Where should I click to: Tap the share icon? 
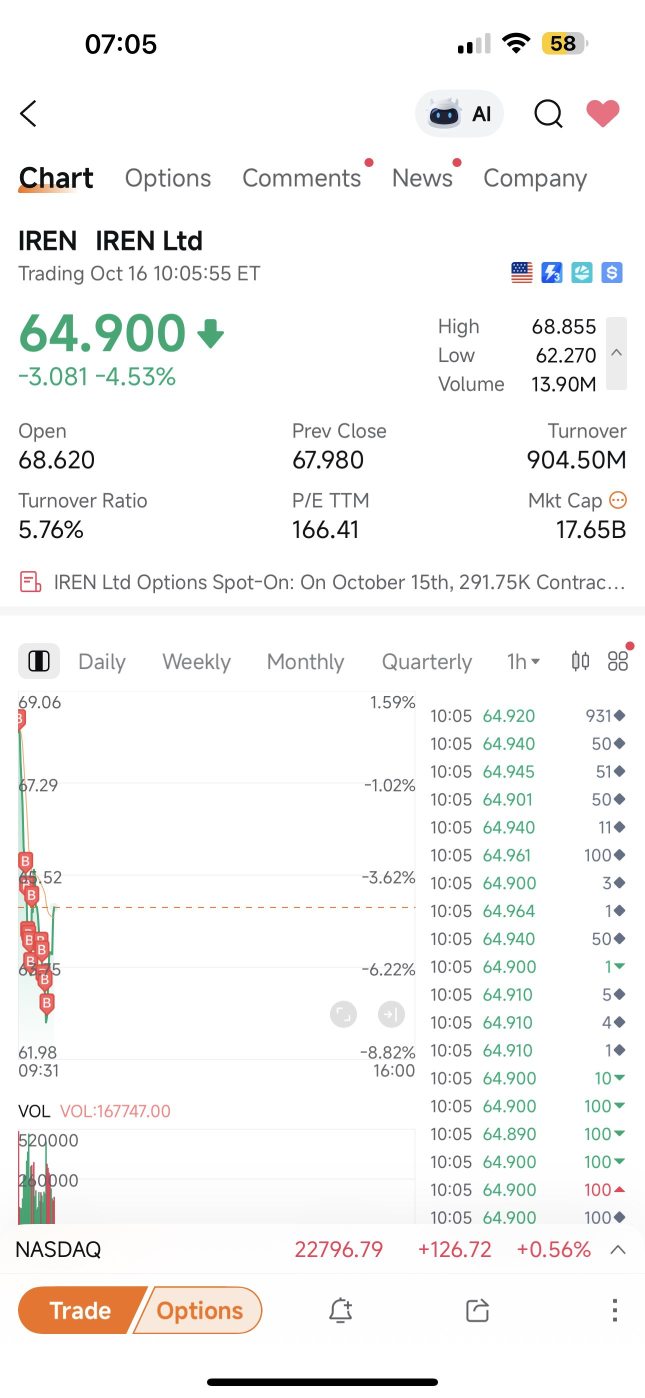(478, 1310)
